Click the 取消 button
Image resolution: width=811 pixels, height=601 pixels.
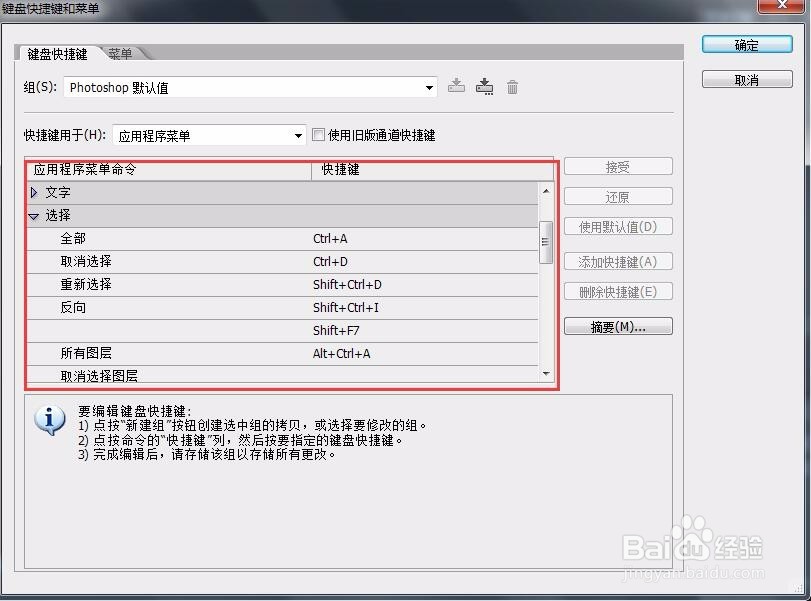point(746,79)
